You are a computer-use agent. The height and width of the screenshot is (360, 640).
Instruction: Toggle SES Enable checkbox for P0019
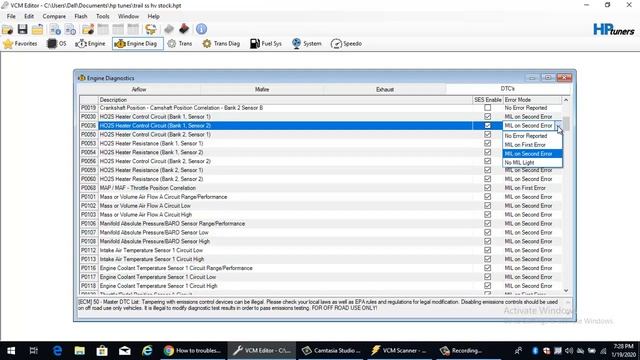click(x=487, y=108)
